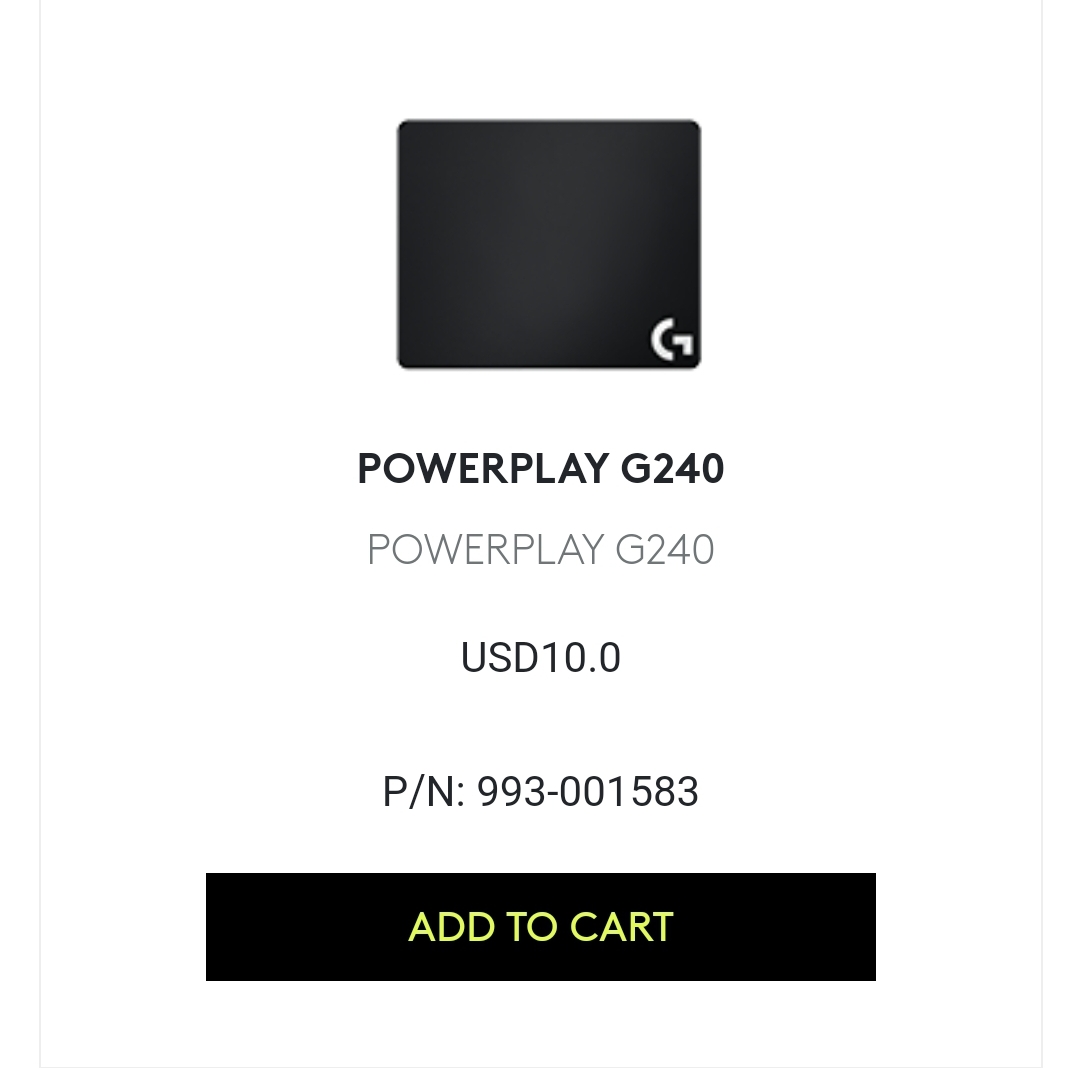Click "POWERPLAY" in the gray subtitle
This screenshot has width=1080, height=1068.
486,549
